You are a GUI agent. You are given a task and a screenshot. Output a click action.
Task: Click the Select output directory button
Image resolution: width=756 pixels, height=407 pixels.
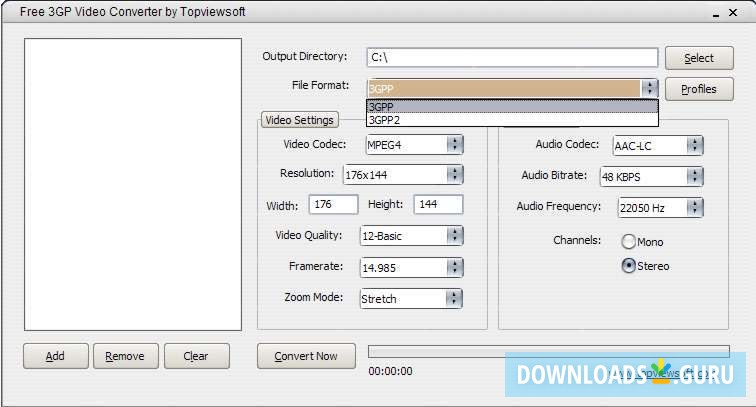[x=699, y=58]
